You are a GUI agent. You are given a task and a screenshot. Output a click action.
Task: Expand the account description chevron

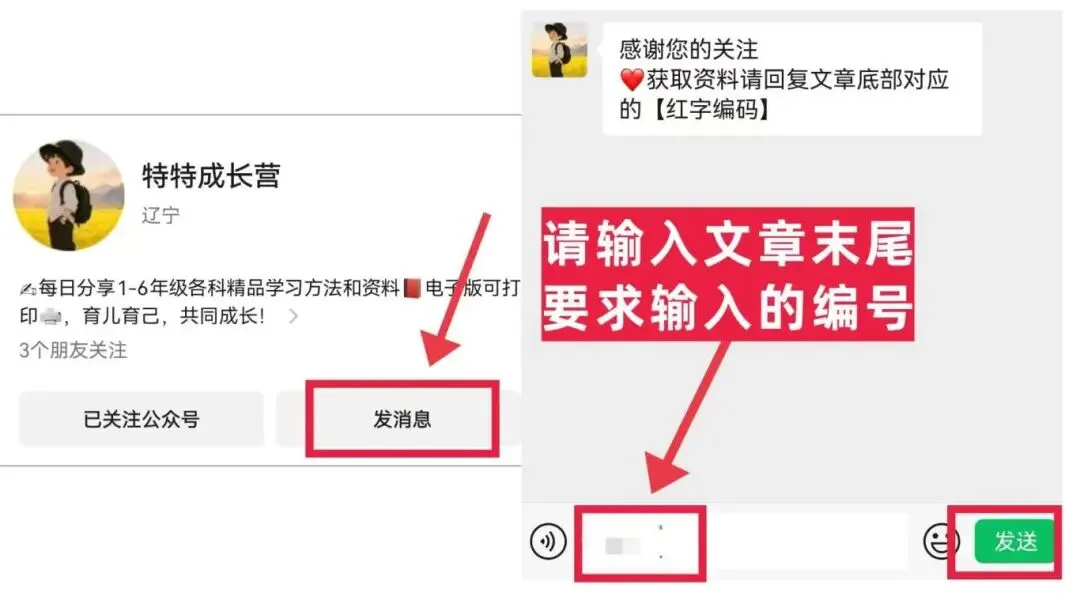293,316
